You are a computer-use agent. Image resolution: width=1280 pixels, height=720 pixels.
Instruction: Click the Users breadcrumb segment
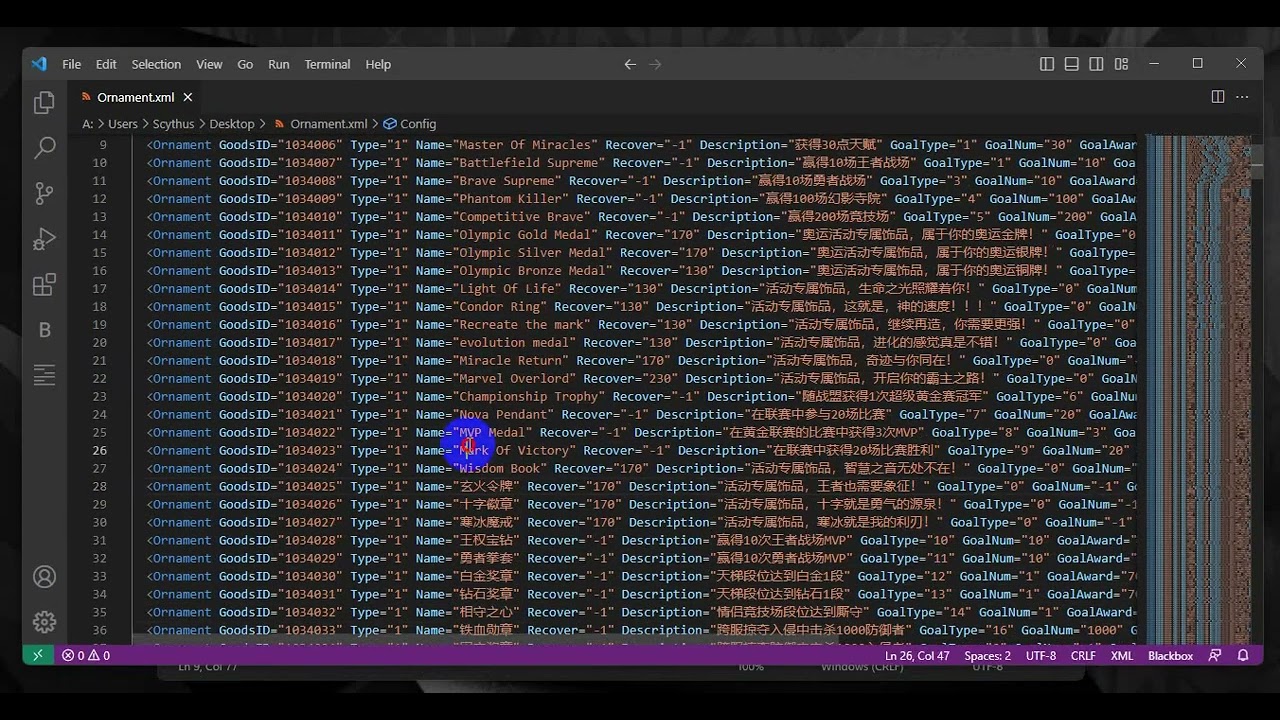(123, 124)
